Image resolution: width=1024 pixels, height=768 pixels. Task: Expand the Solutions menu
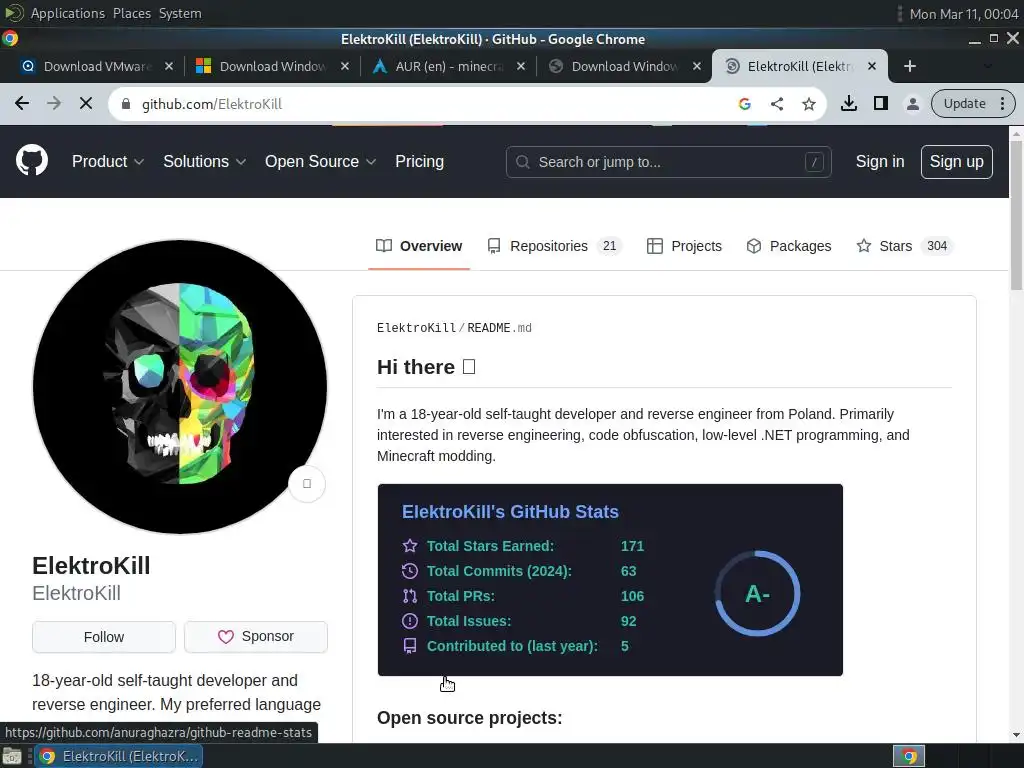point(204,161)
